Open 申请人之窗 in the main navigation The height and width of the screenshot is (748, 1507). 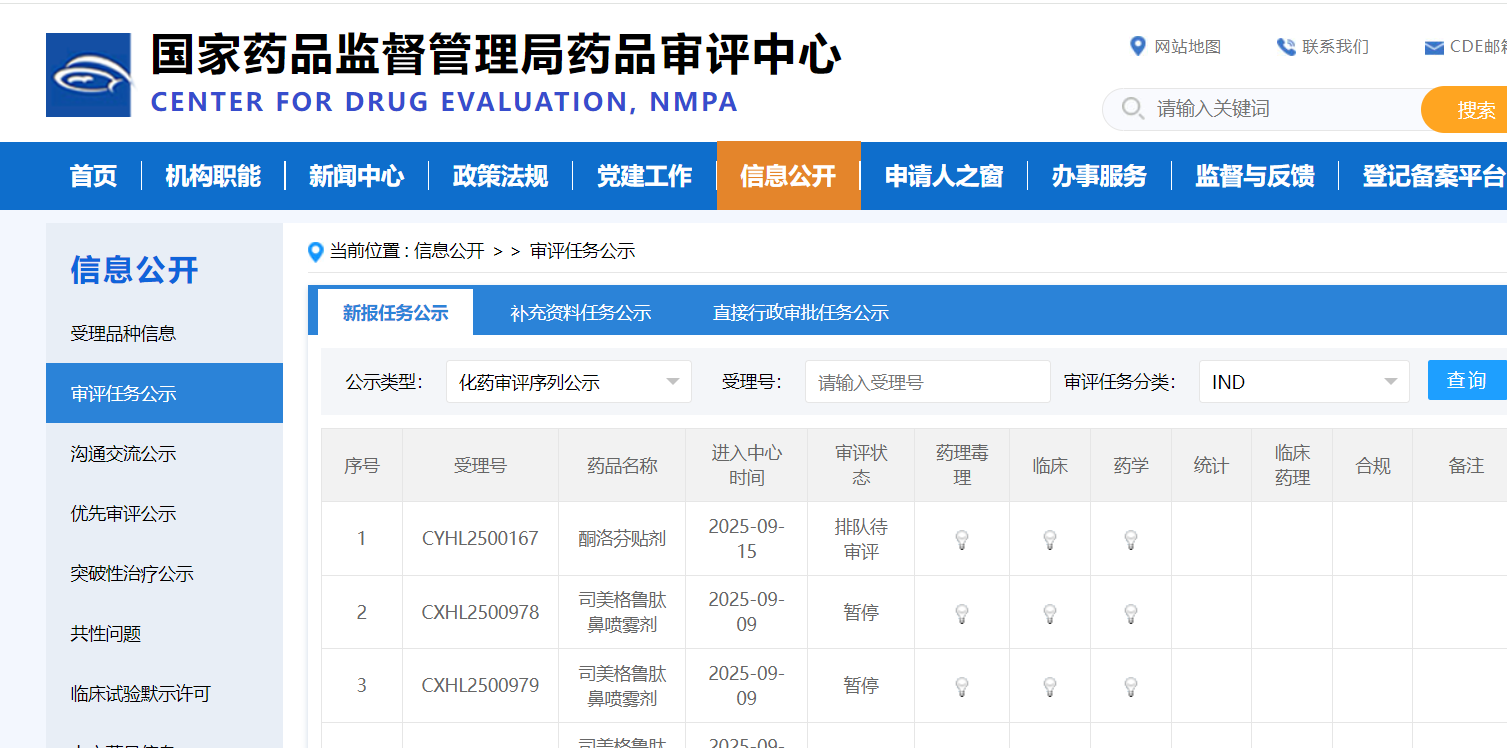click(944, 176)
